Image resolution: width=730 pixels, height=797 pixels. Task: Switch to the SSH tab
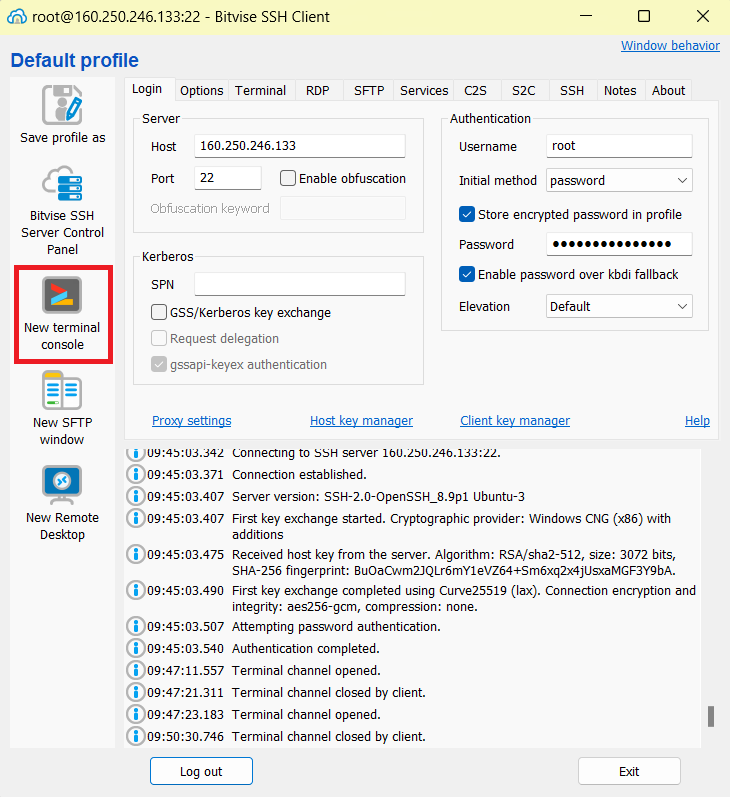coord(572,90)
